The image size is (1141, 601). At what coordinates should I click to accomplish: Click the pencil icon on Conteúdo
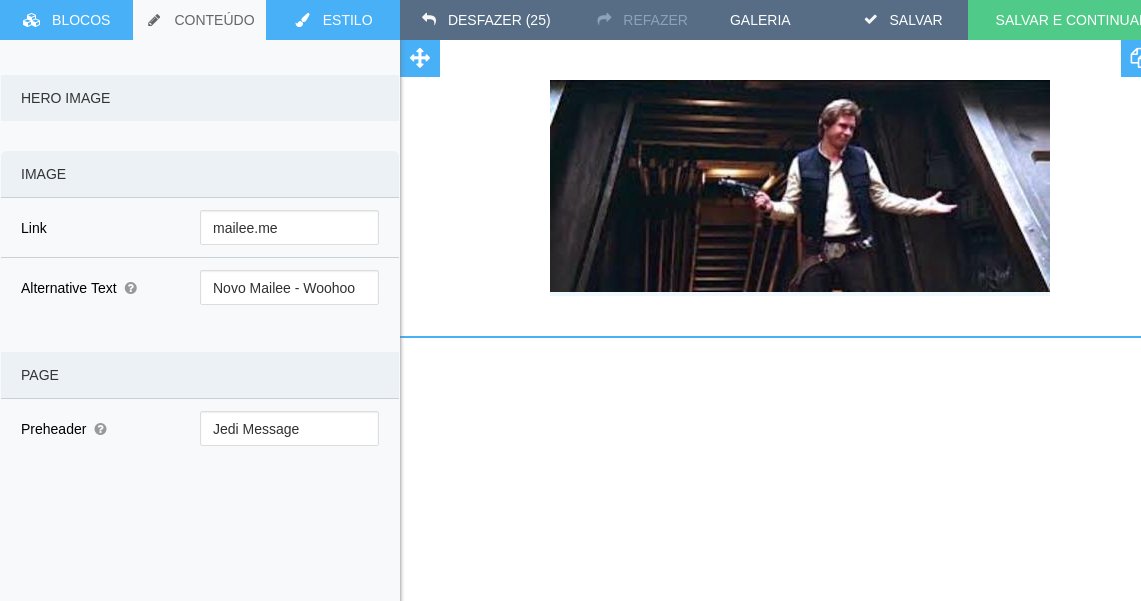[x=154, y=20]
